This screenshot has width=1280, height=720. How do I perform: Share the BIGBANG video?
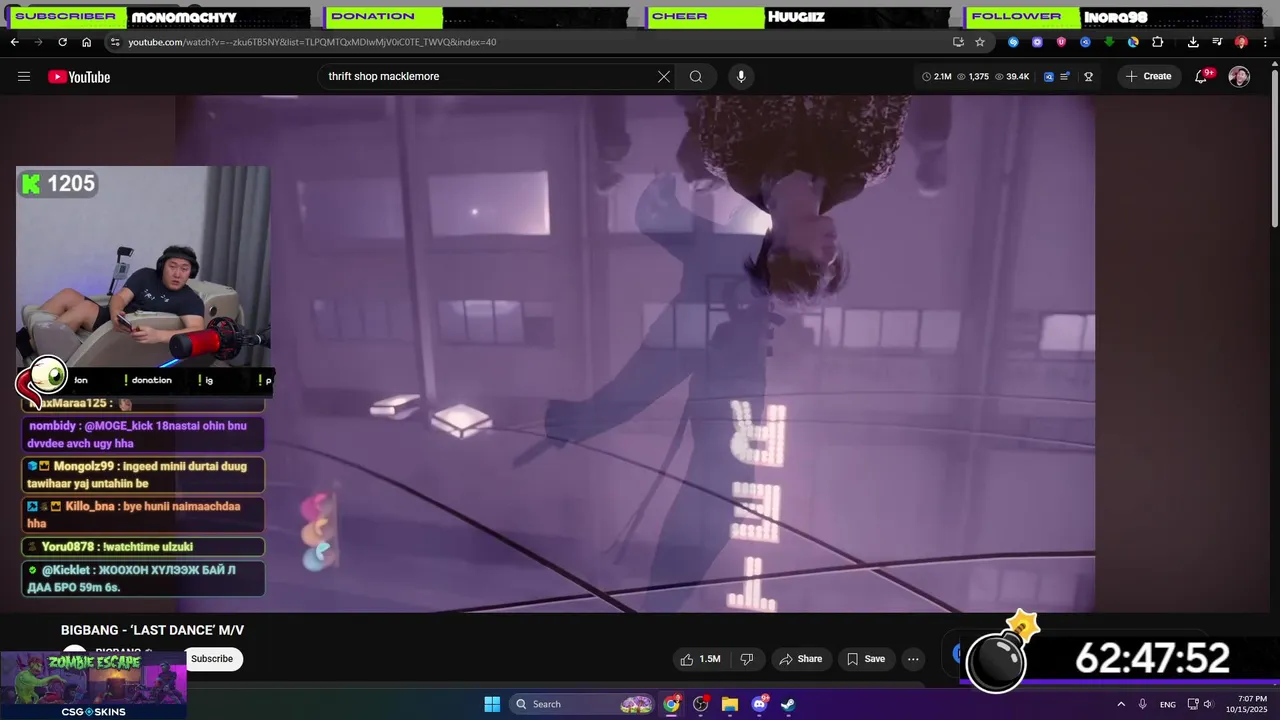800,659
